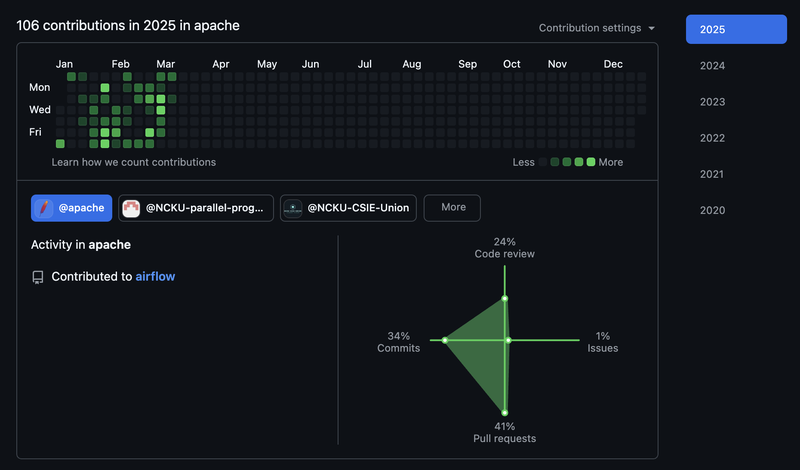800x470 pixels.
Task: Click the '41% Pull requests' label
Action: coord(505,432)
